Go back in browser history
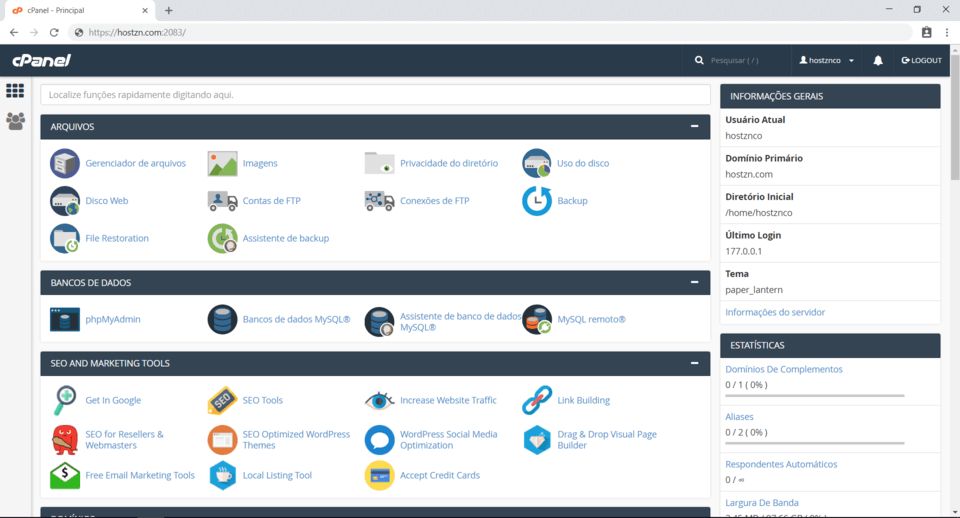 click(14, 32)
